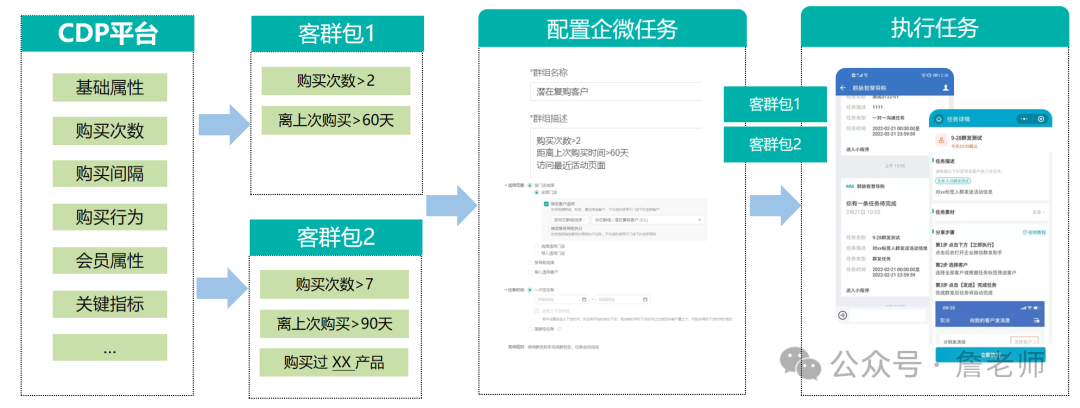Click the 客群包1 header above 购买次数>2
1080x408 pixels.
click(337, 33)
